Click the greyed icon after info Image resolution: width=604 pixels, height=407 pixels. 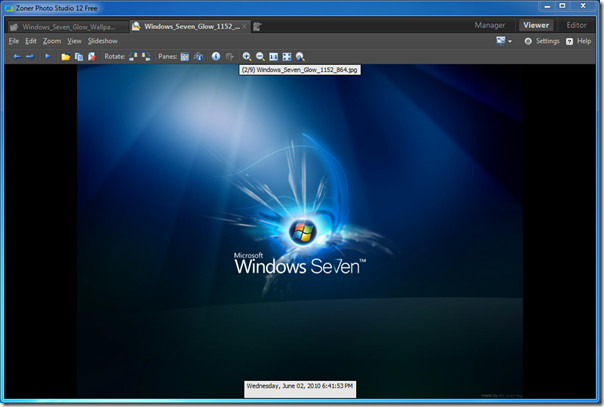tap(230, 57)
